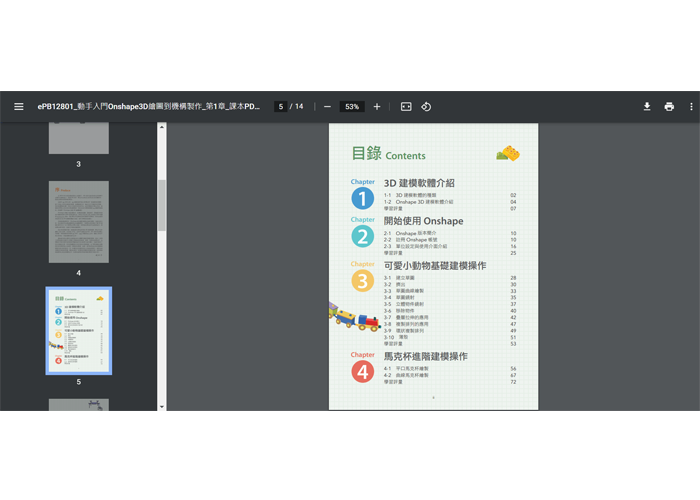This screenshot has width=700, height=500.
Task: Click the Chapter 4 red circle
Action: coord(362,372)
